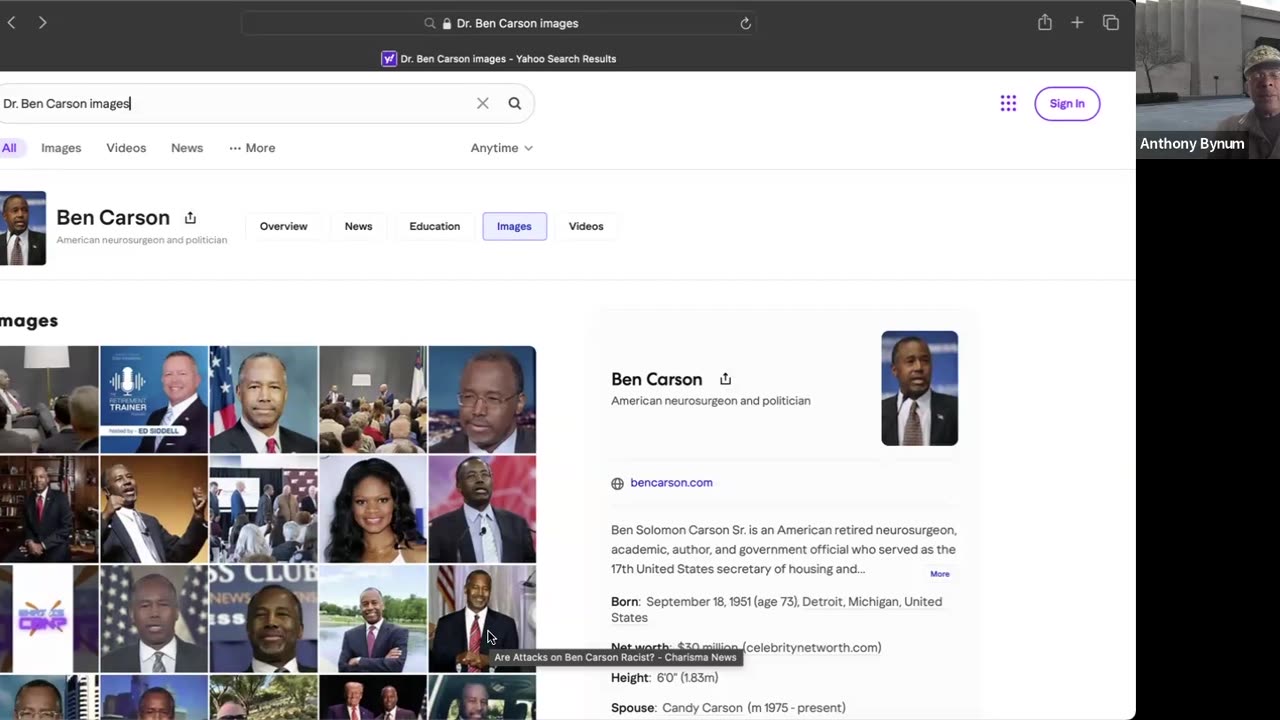Select the Anthony Bynum video tile
The width and height of the screenshot is (1280, 720).
tap(1208, 79)
